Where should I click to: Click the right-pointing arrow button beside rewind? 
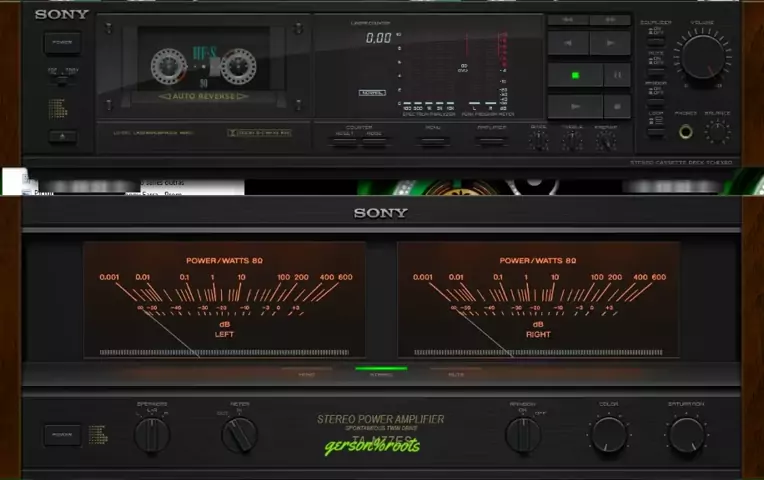[x=610, y=43]
